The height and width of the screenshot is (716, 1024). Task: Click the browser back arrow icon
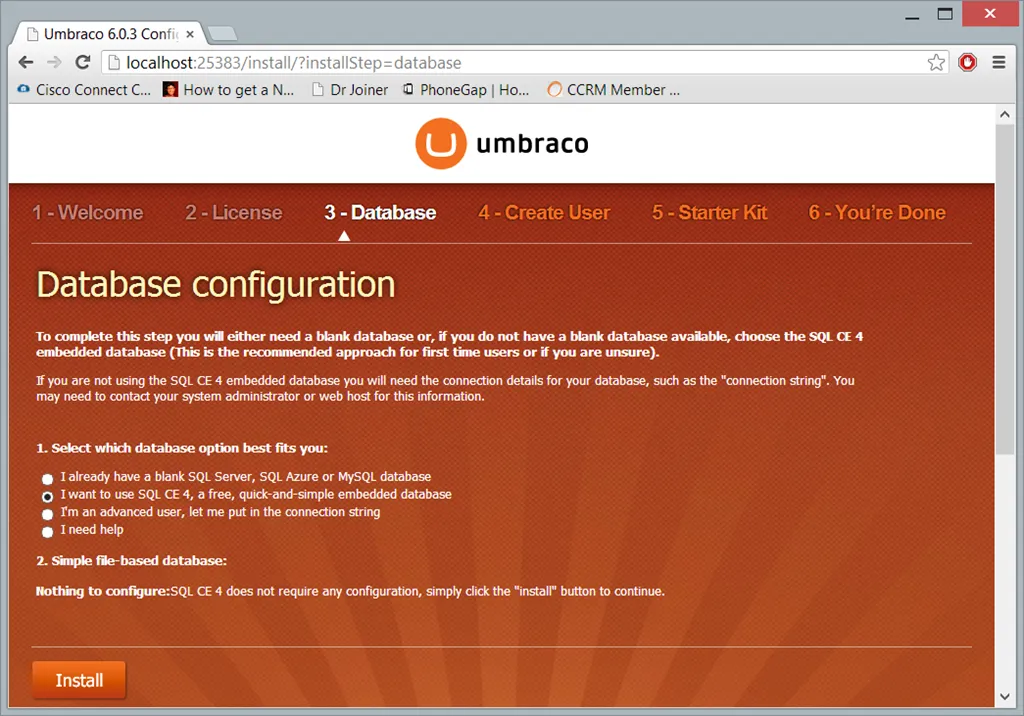click(26, 63)
